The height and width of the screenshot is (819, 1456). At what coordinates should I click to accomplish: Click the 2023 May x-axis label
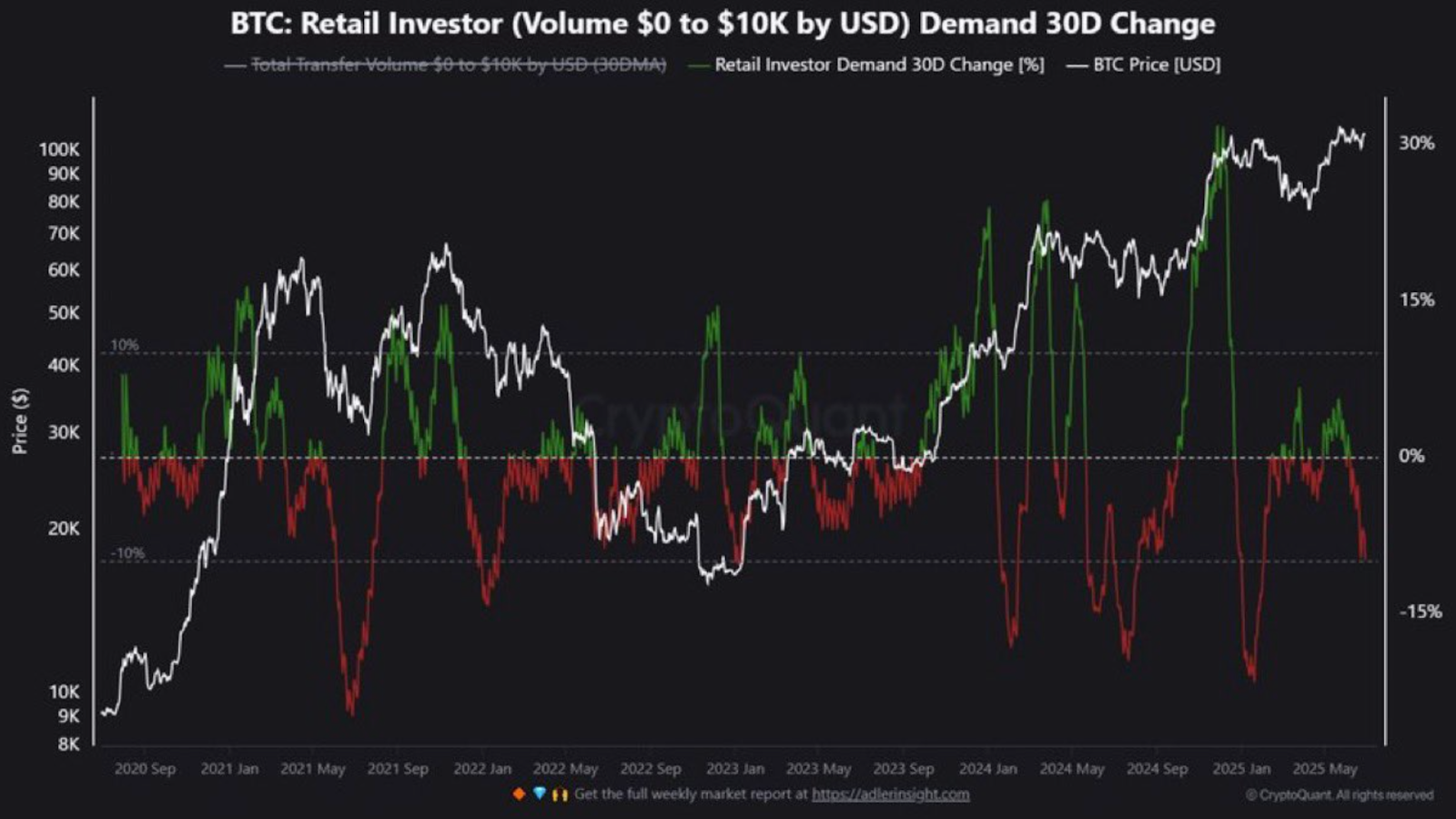point(819,769)
